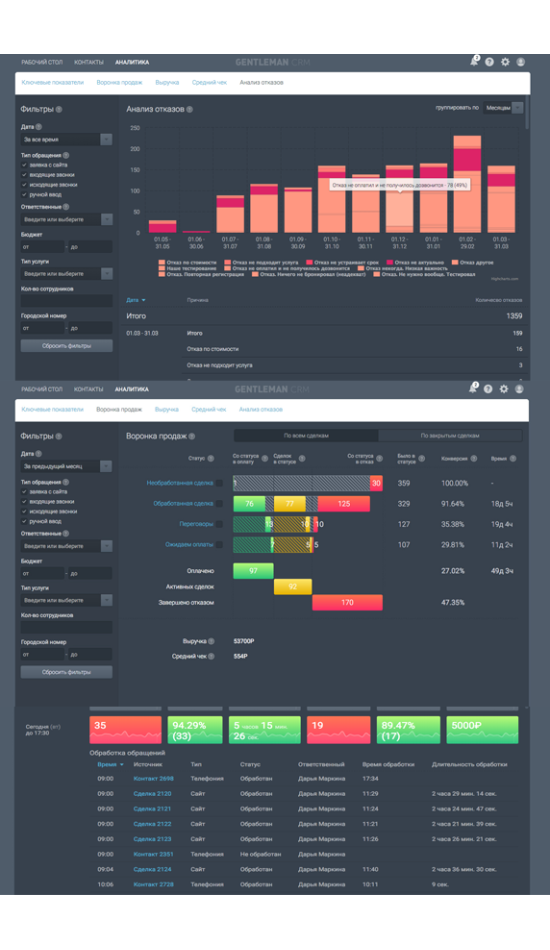Viewport: 550px width, 950px height.
Task: Open notifications bell in the top screen header
Action: [x=474, y=61]
